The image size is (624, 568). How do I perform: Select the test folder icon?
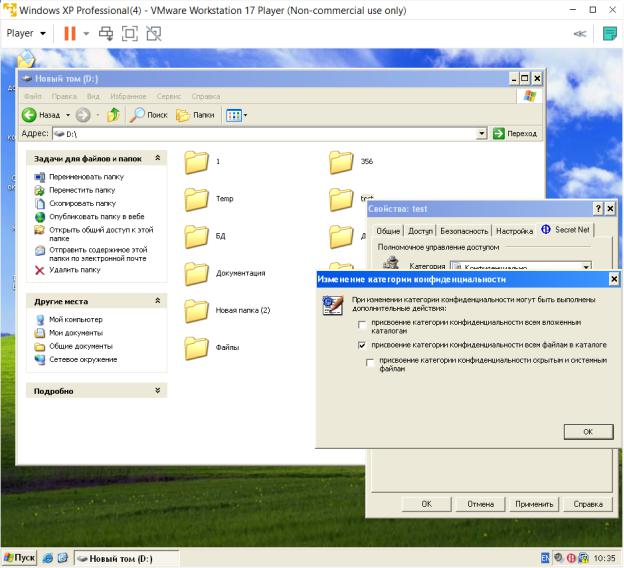pyautogui.click(x=341, y=199)
